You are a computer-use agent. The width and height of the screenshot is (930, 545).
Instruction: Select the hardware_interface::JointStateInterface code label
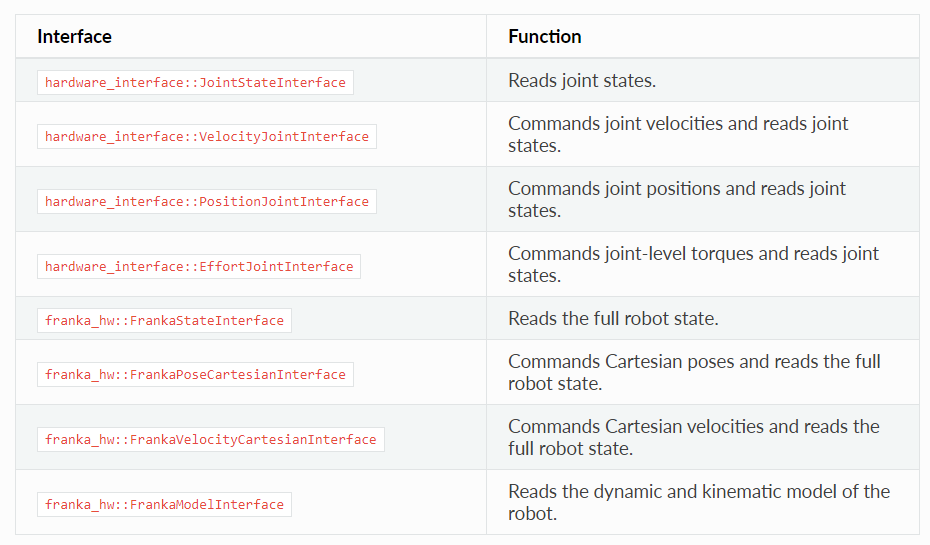coord(195,82)
